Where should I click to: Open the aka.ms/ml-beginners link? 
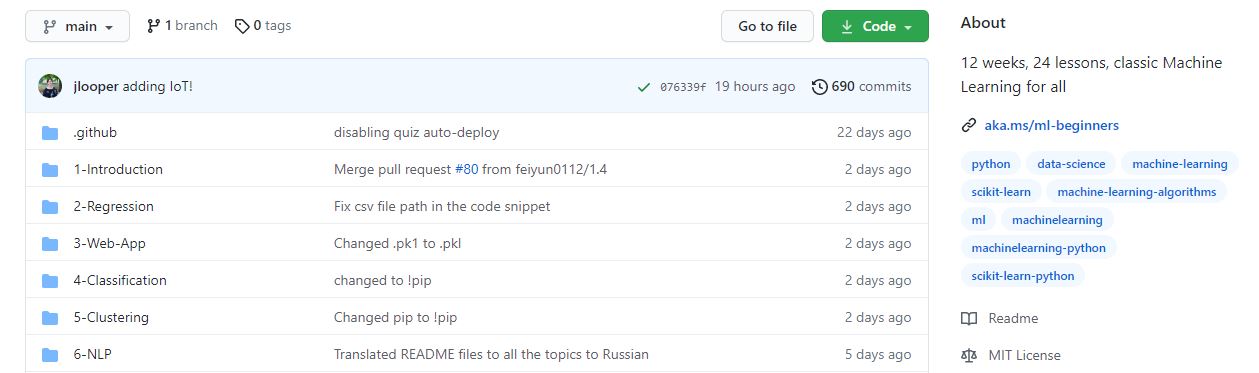click(x=1052, y=126)
